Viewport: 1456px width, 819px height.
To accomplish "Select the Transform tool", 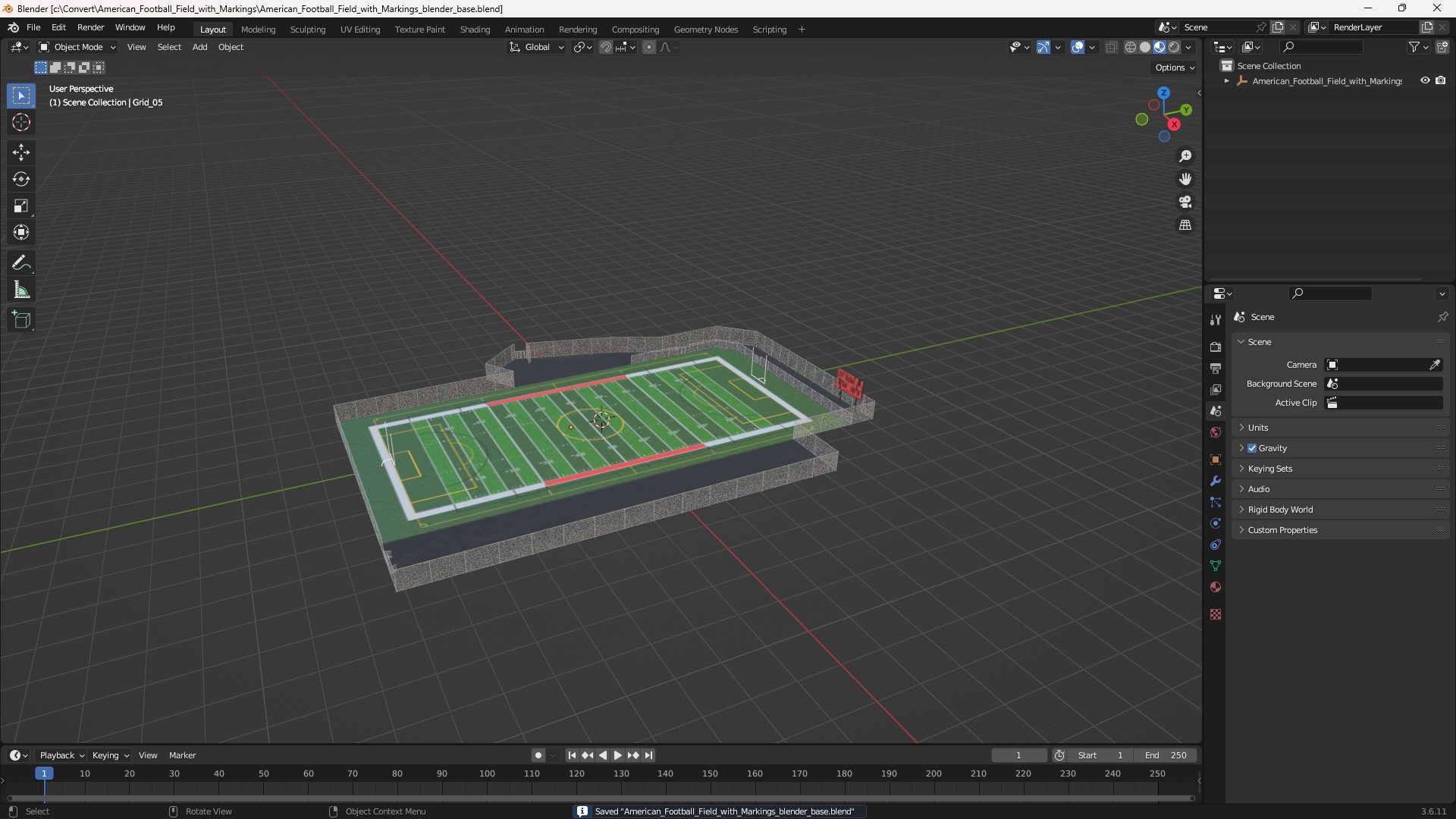I will click(x=21, y=232).
